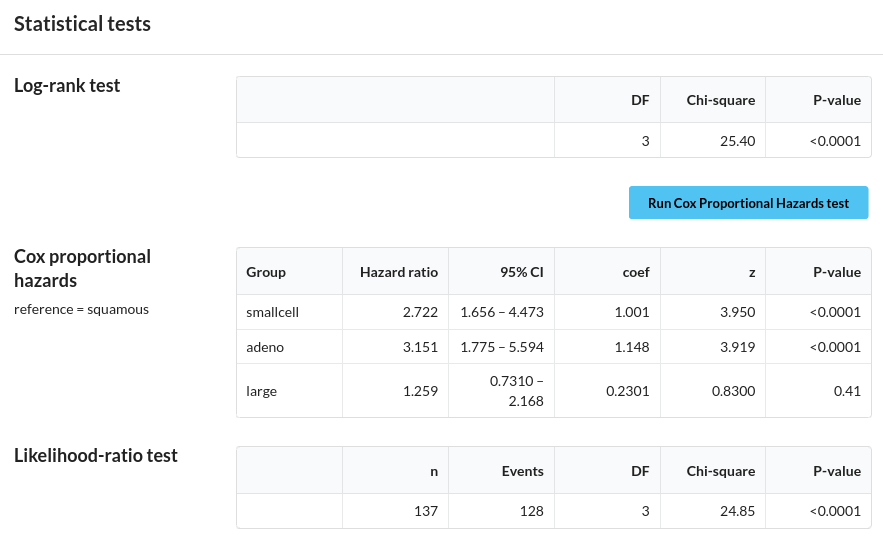Select the 'adeno' group row label
This screenshot has width=883, height=538.
pyautogui.click(x=265, y=347)
